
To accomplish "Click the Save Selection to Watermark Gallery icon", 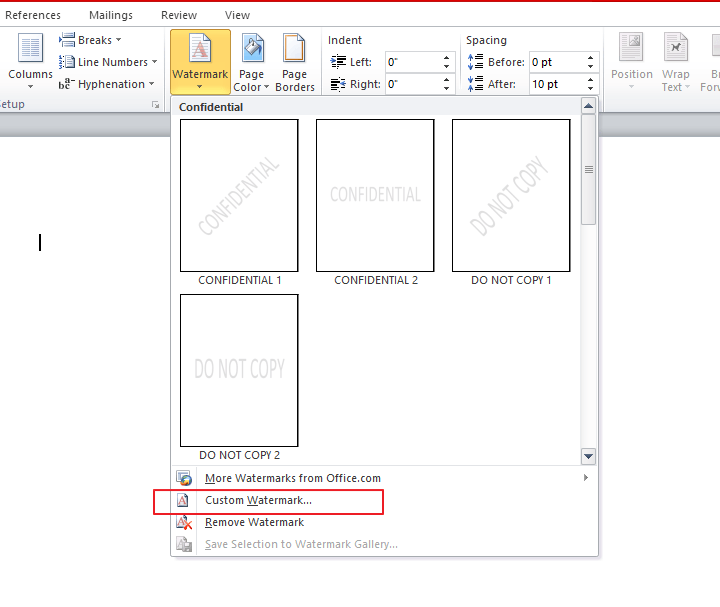I will [184, 544].
